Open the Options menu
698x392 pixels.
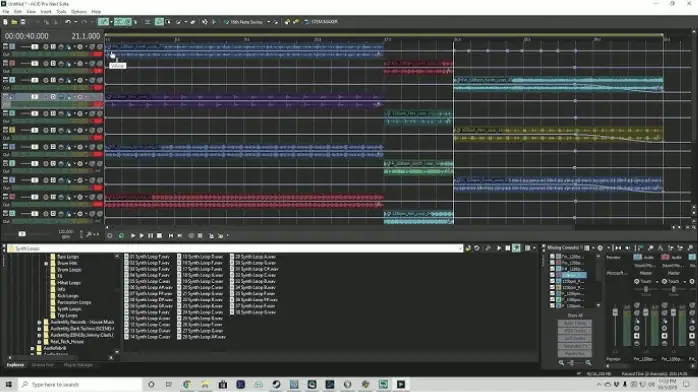79,12
